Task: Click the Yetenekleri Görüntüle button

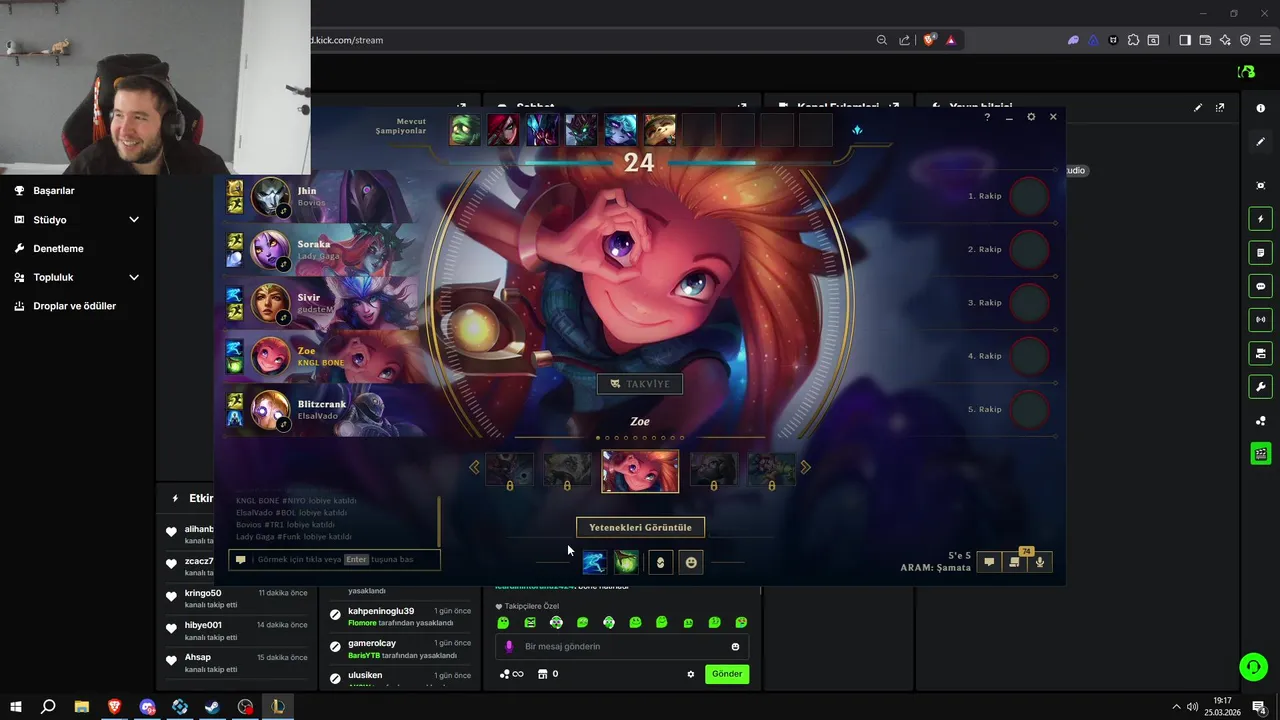Action: (640, 527)
